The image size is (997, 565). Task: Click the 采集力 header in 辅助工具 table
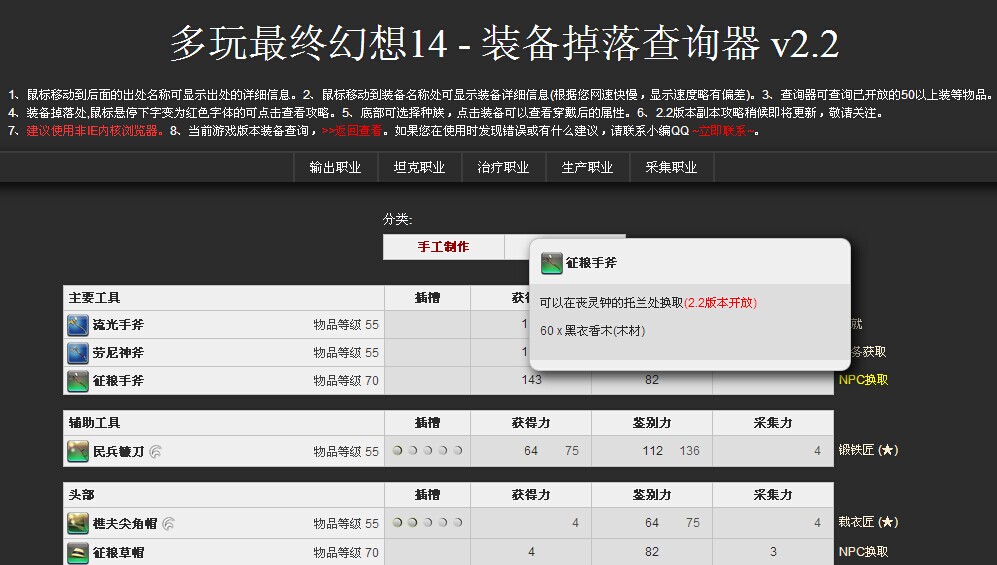pyautogui.click(x=773, y=423)
